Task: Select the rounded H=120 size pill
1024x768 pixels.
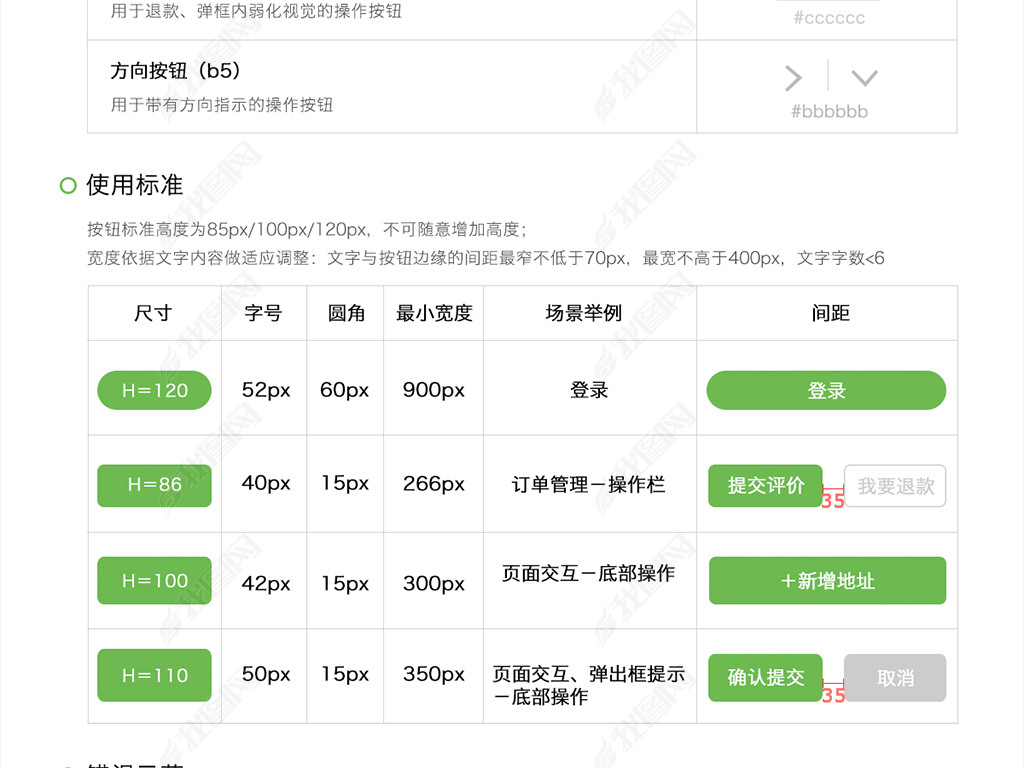Action: click(x=154, y=390)
